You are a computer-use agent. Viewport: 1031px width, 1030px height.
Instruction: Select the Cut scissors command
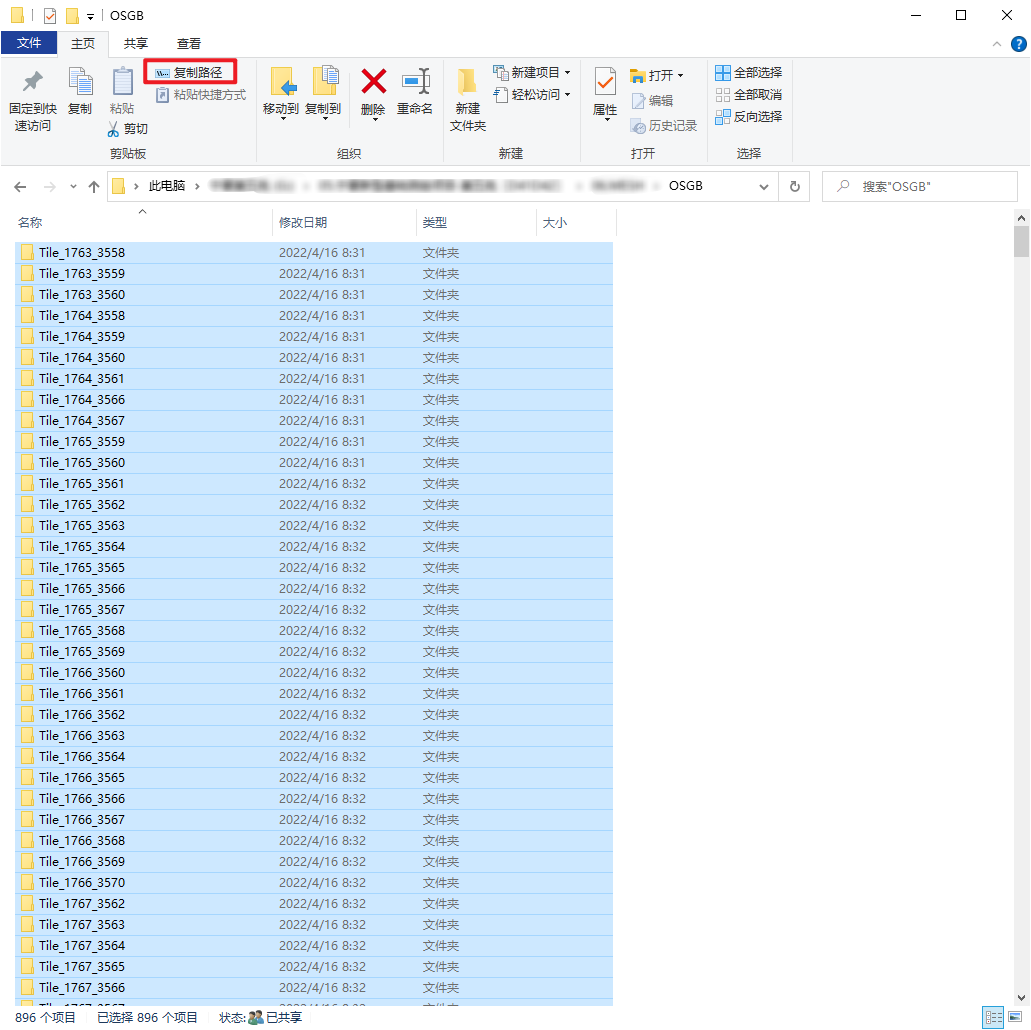(128, 129)
